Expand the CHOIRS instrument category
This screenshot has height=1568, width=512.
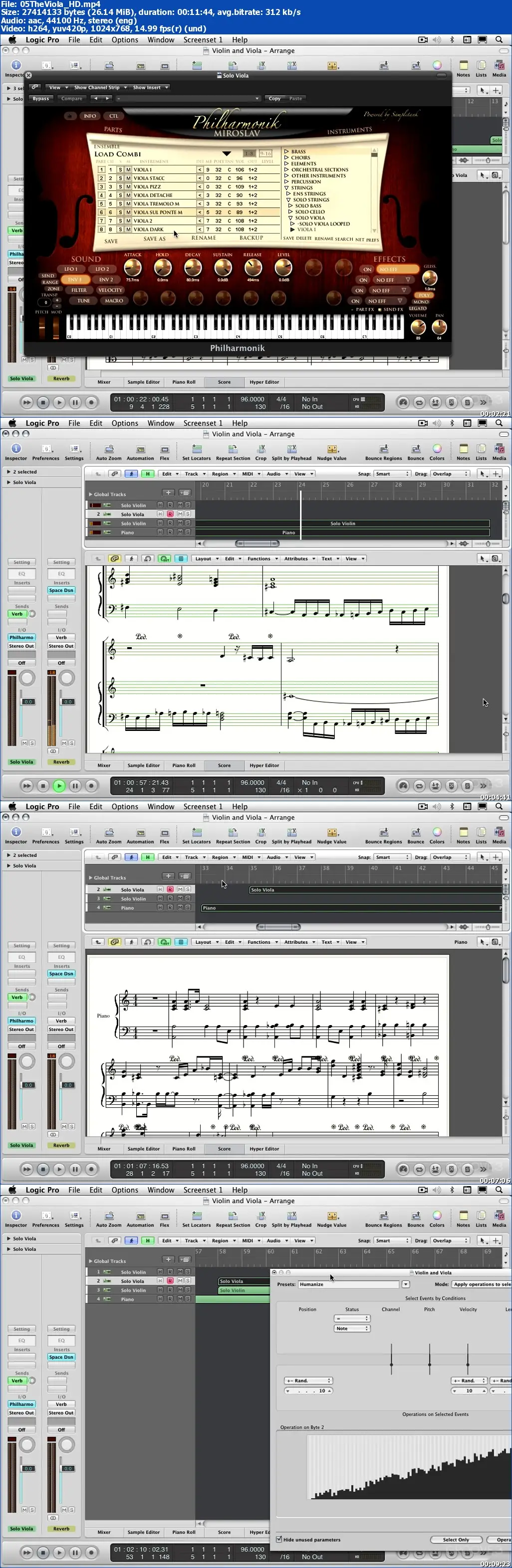(x=286, y=158)
